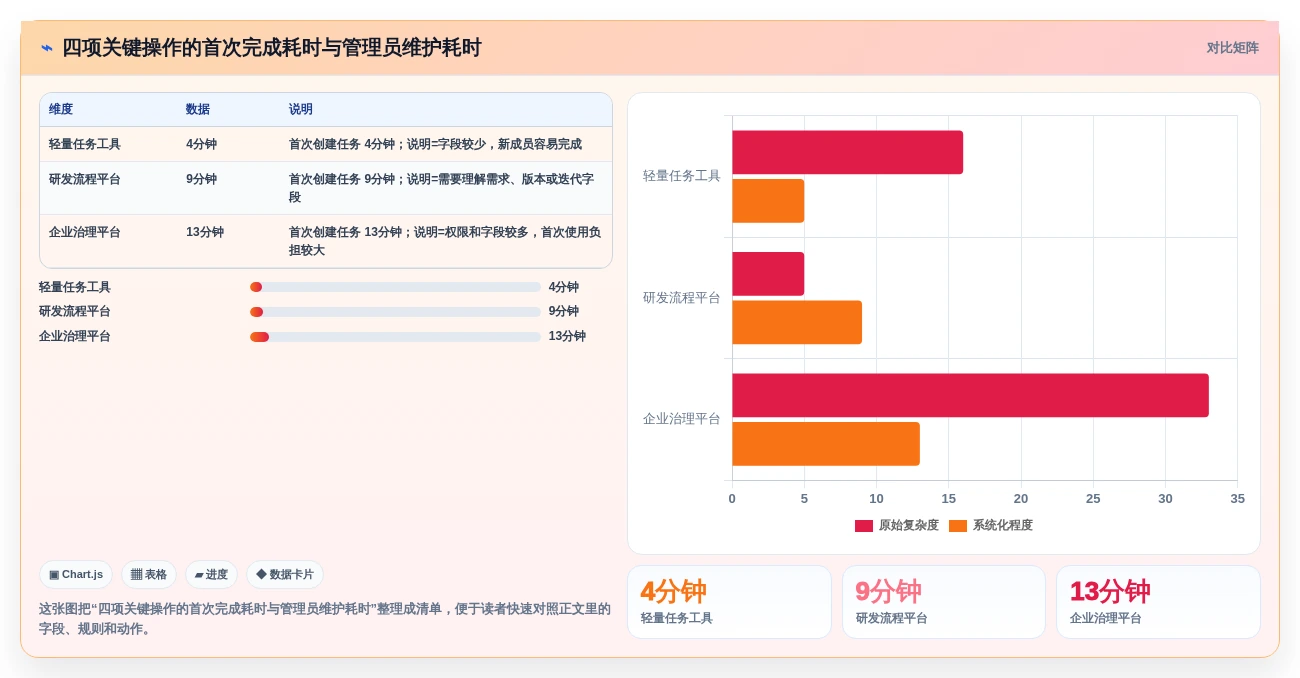Click the 轻量任务工具 progress bar
Viewport: 1300px width, 678px height.
(395, 287)
